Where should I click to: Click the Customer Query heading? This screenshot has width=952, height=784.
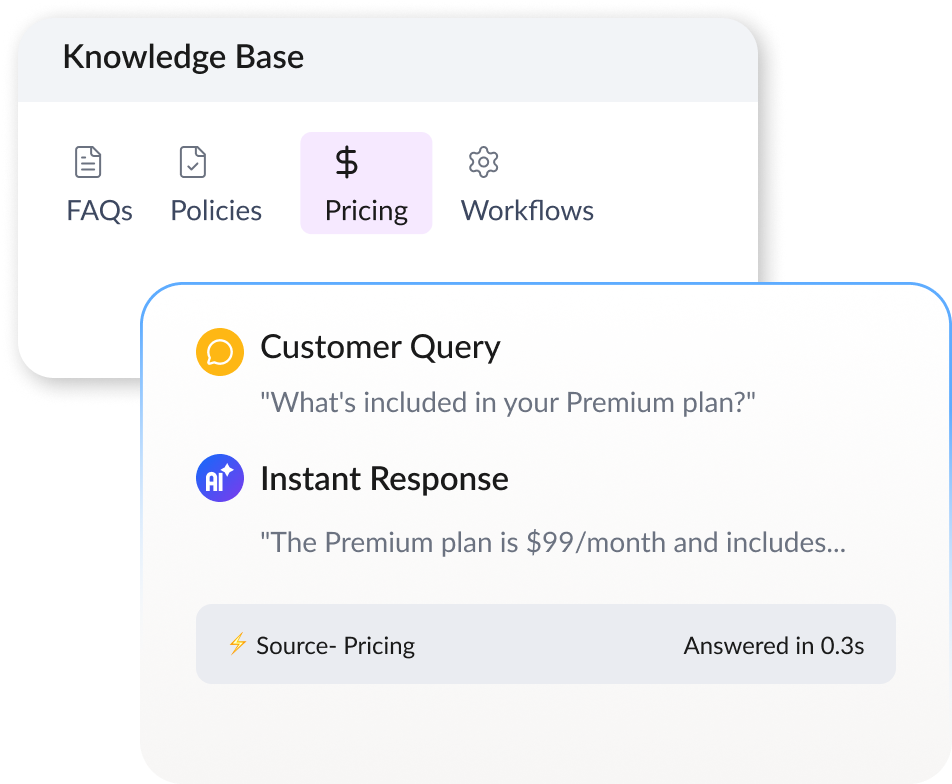[380, 347]
